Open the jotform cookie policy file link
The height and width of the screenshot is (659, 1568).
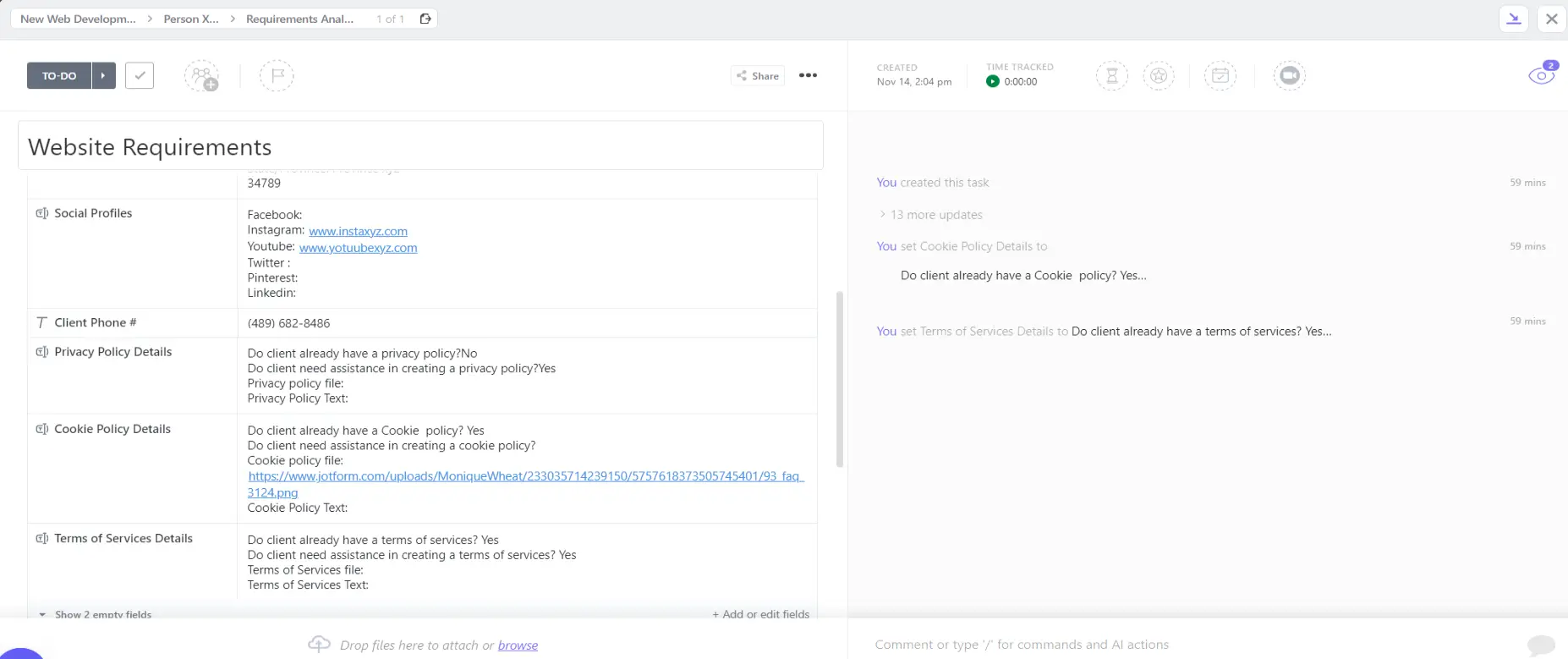pyautogui.click(x=525, y=484)
